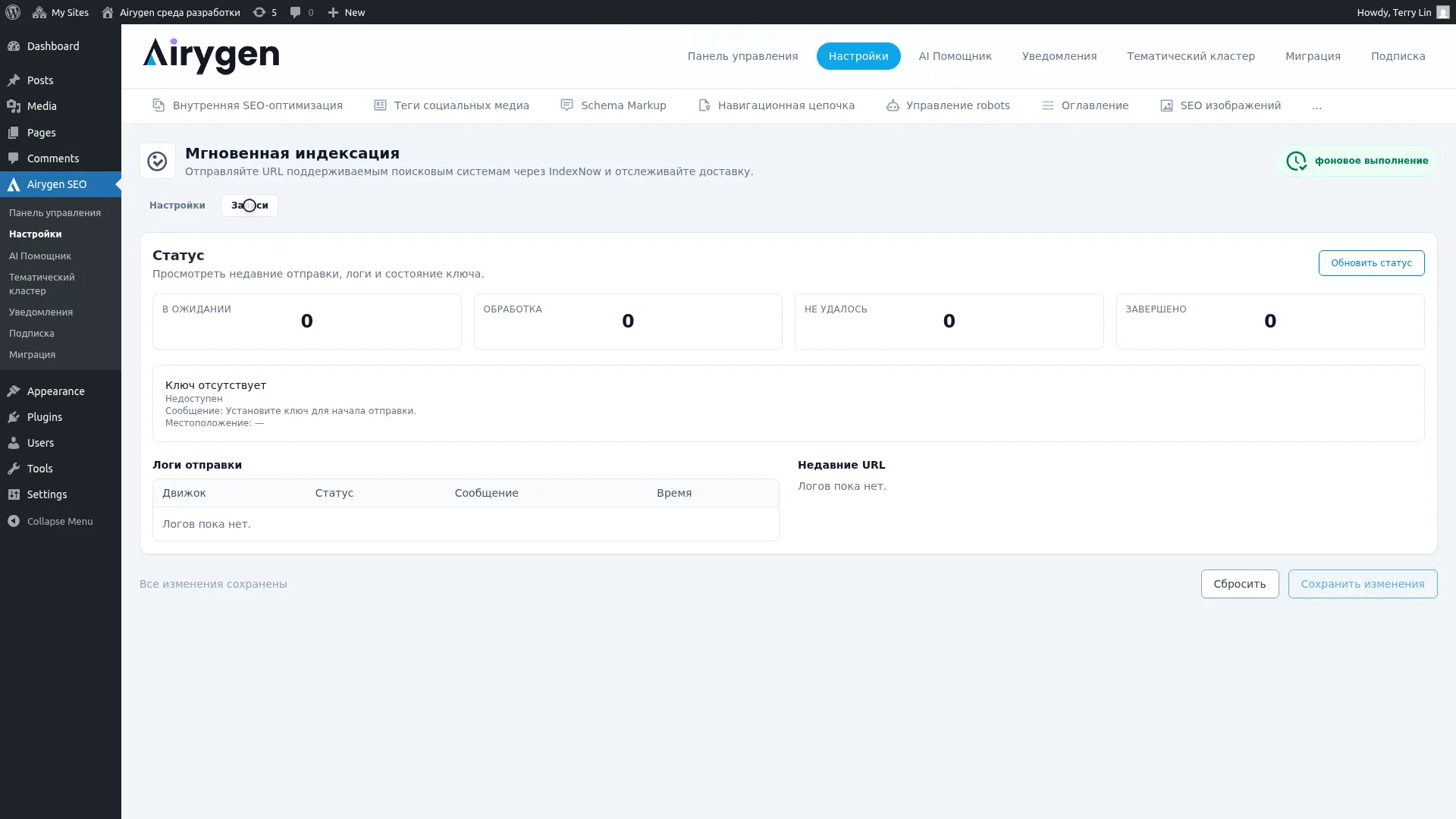
Task: Click the НЕ УДАЛОСЬ counter card
Action: [949, 322]
